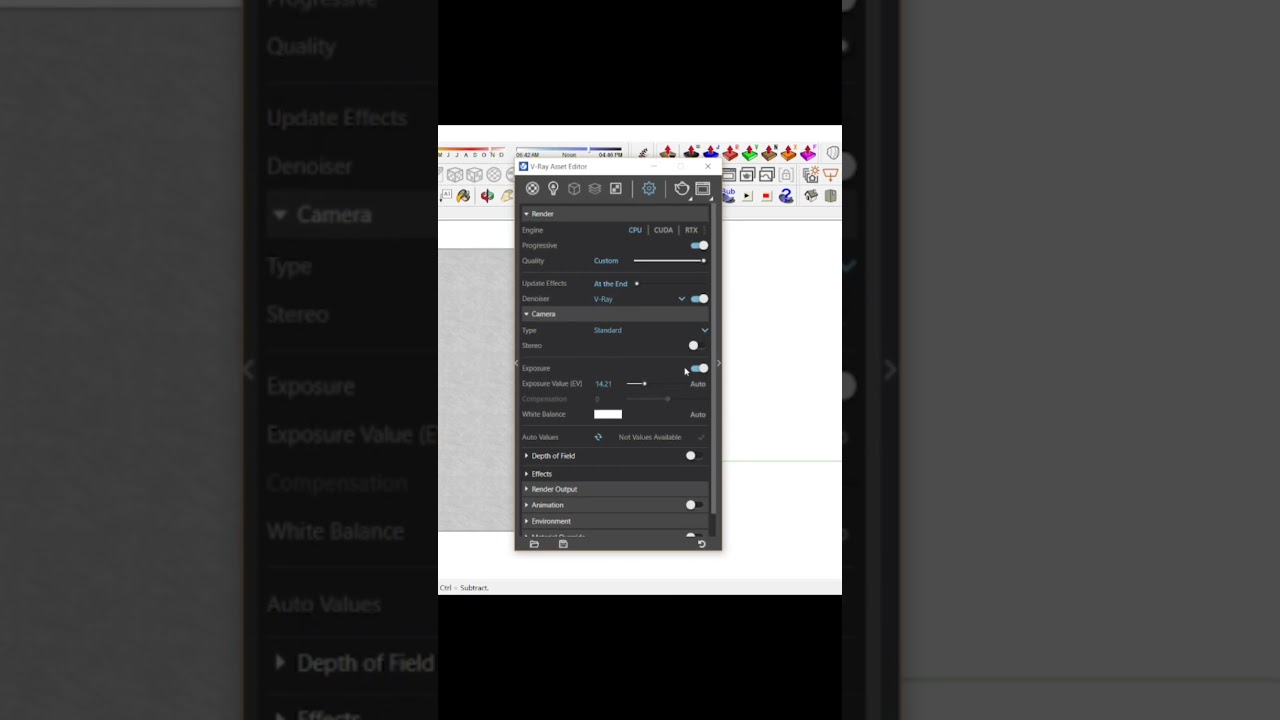
Task: Open the Geometry tab (cube icon)
Action: (x=574, y=189)
